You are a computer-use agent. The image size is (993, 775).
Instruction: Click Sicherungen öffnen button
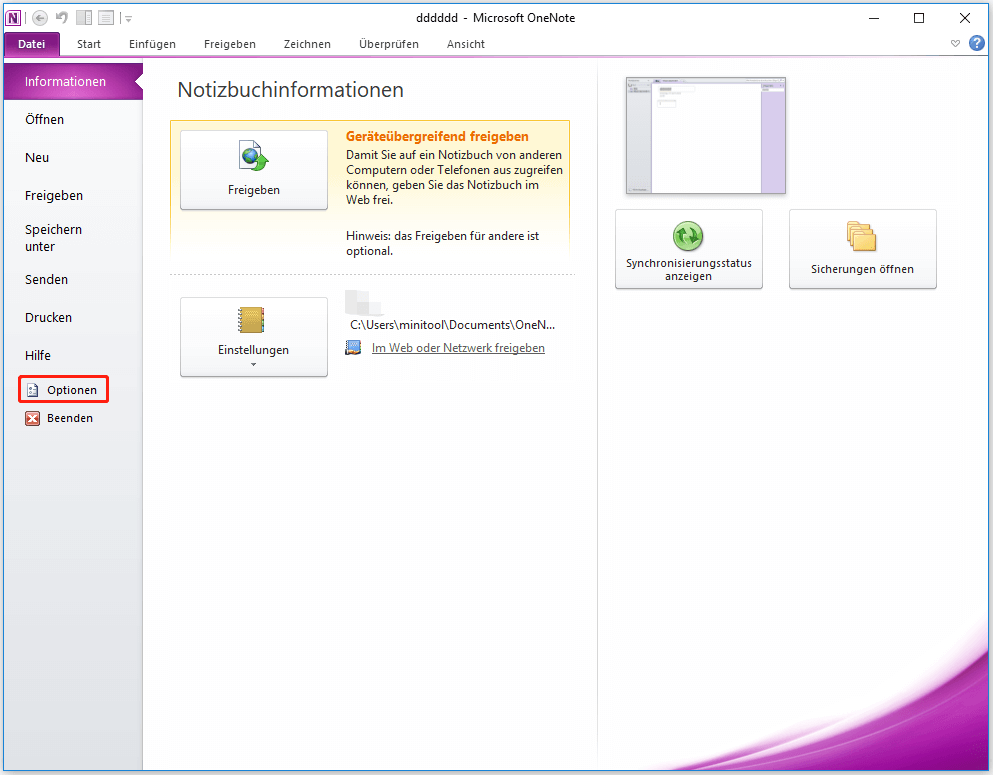point(863,249)
